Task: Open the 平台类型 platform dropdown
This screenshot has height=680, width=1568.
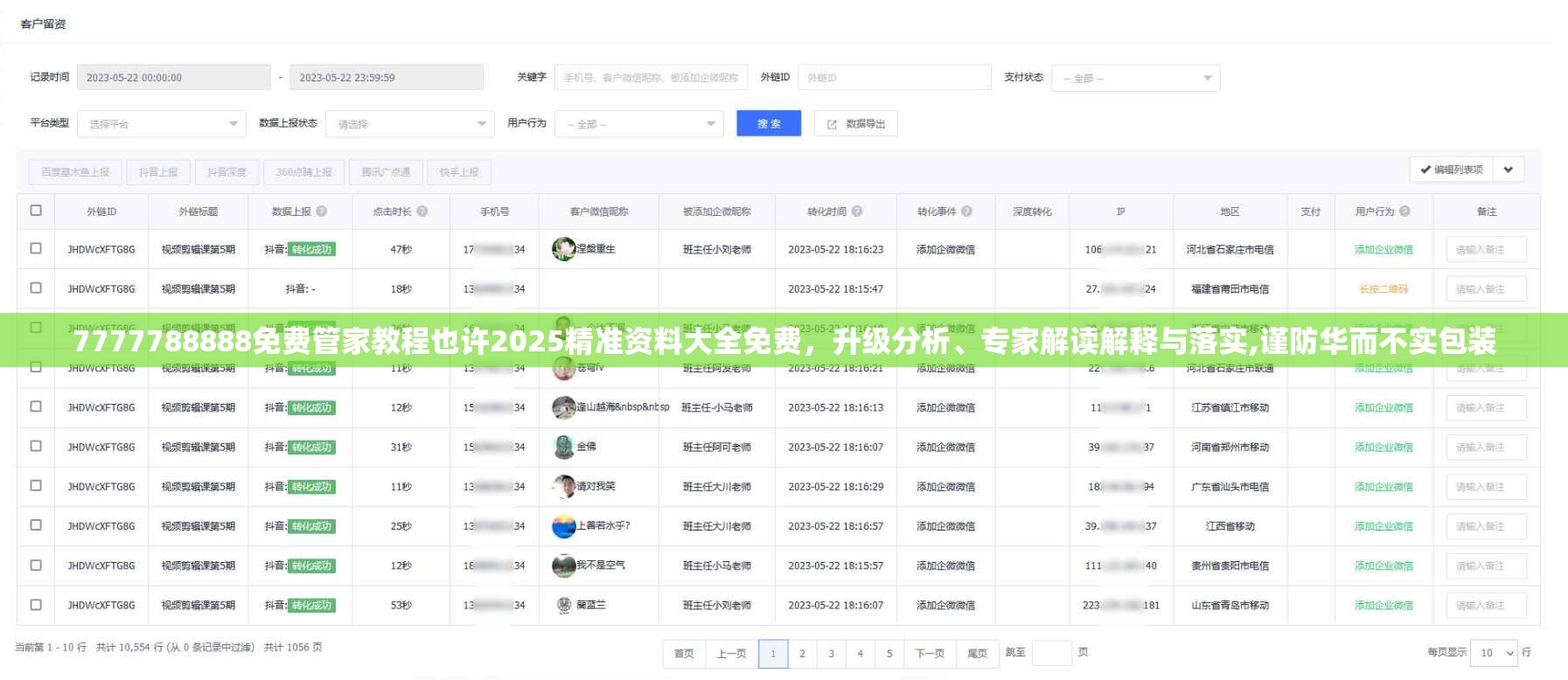Action: pos(161,124)
